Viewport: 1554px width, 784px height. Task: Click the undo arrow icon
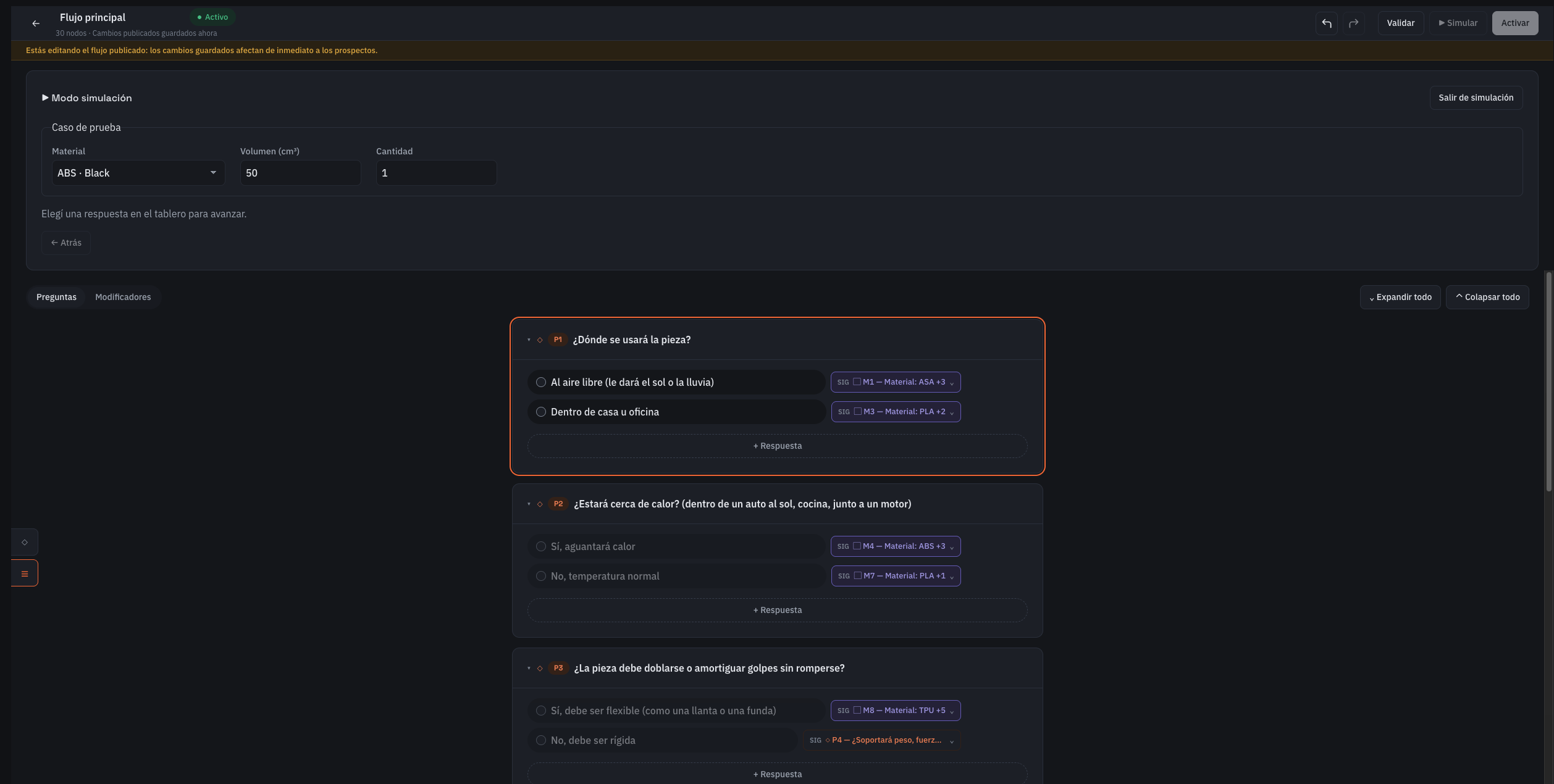pyautogui.click(x=1326, y=23)
